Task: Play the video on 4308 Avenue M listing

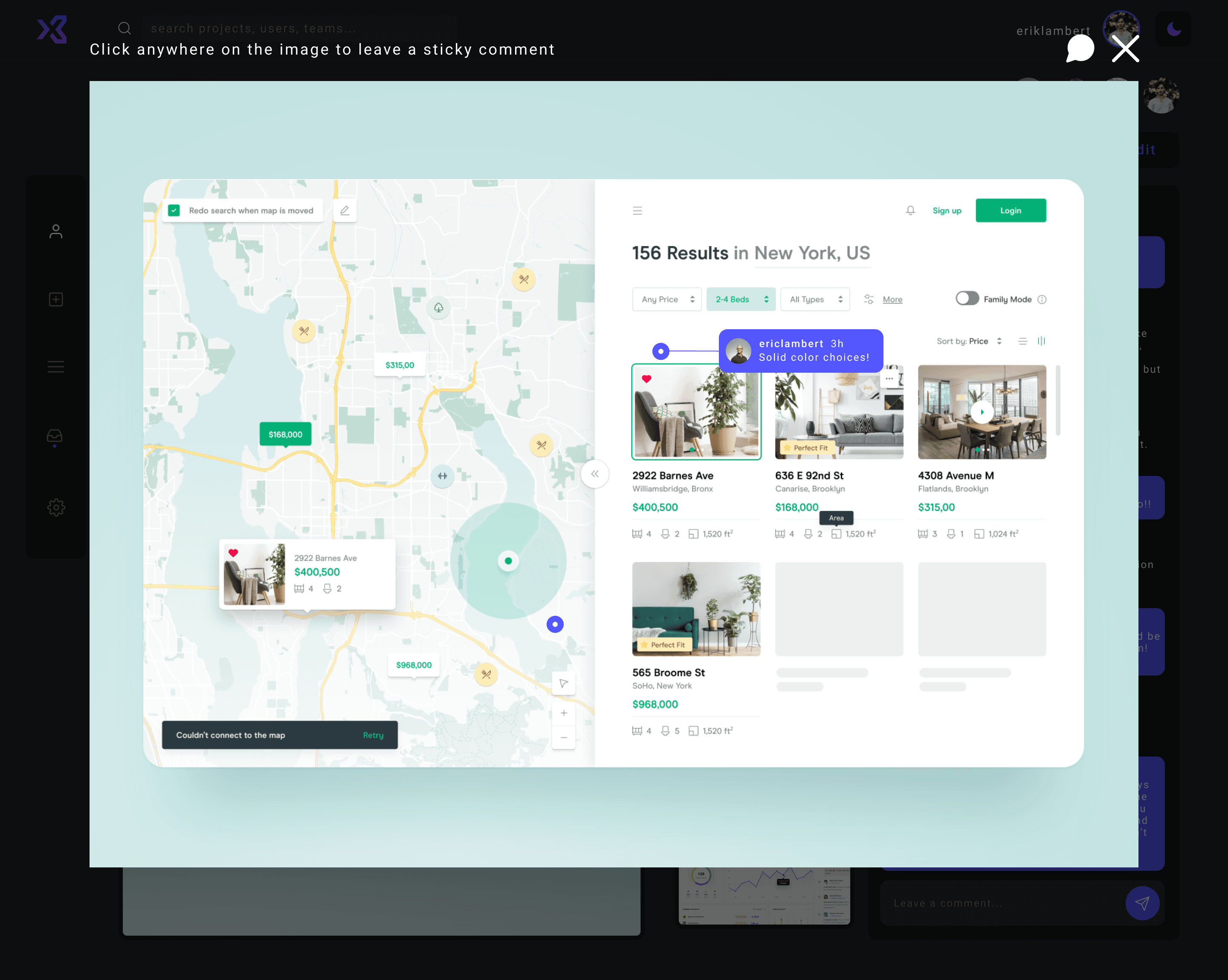Action: (982, 412)
